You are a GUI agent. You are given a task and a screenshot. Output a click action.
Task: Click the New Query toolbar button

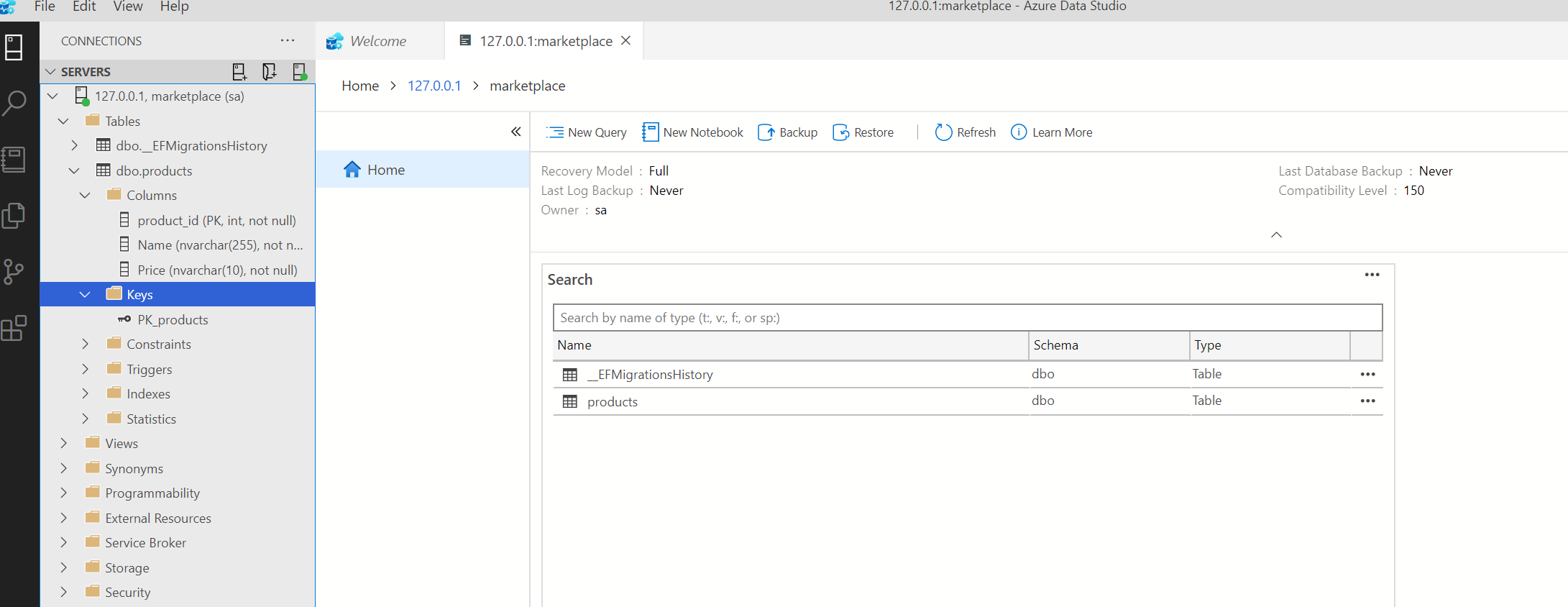586,132
